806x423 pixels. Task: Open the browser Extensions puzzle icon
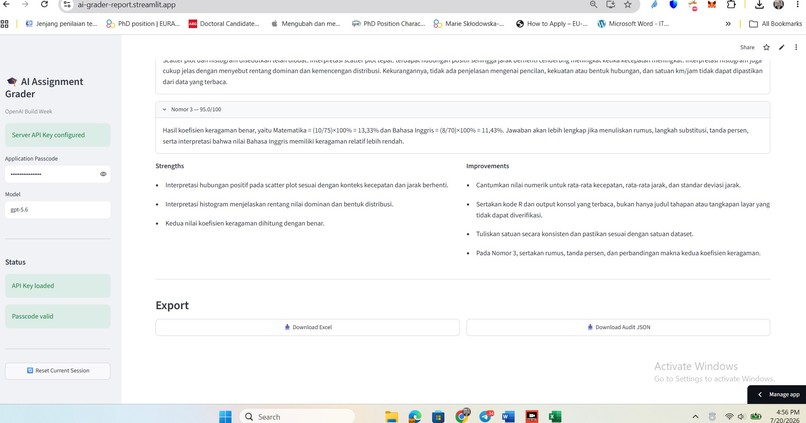731,5
